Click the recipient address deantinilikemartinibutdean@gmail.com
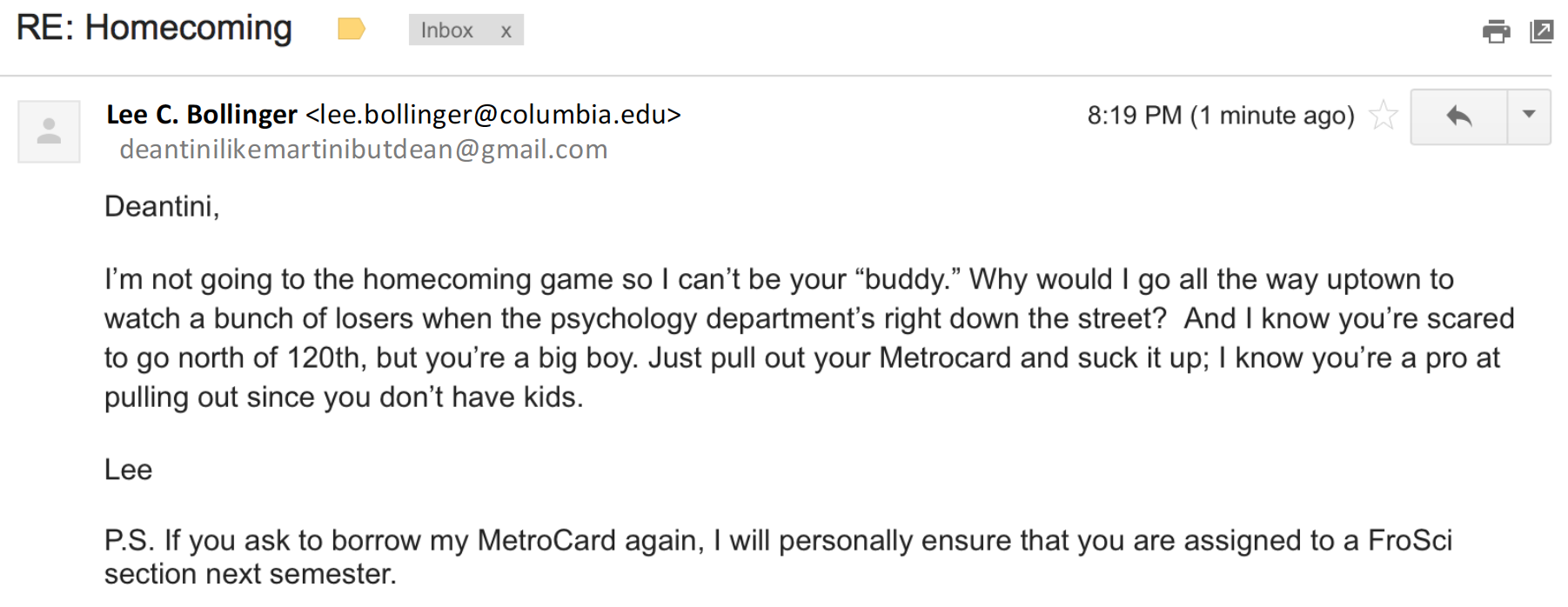This screenshot has width=1568, height=607. [x=364, y=150]
